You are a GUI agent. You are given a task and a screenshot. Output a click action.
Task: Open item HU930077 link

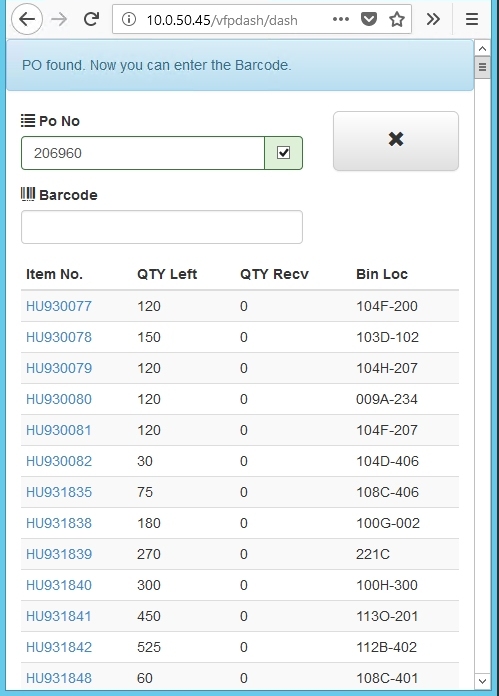(x=59, y=306)
